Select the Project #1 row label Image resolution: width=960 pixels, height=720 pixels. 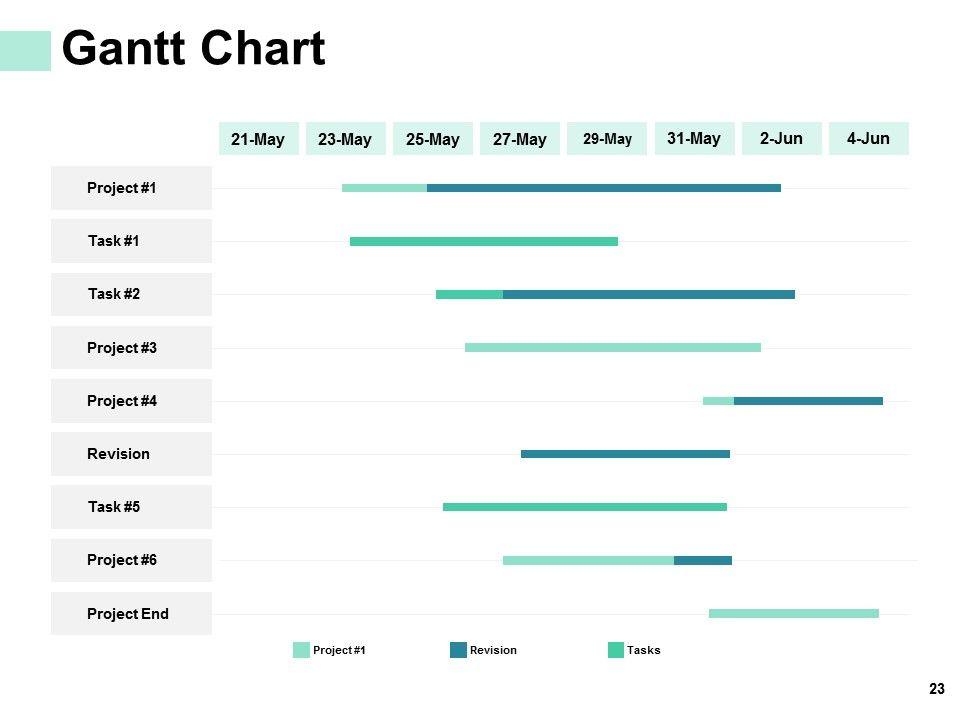click(x=131, y=188)
